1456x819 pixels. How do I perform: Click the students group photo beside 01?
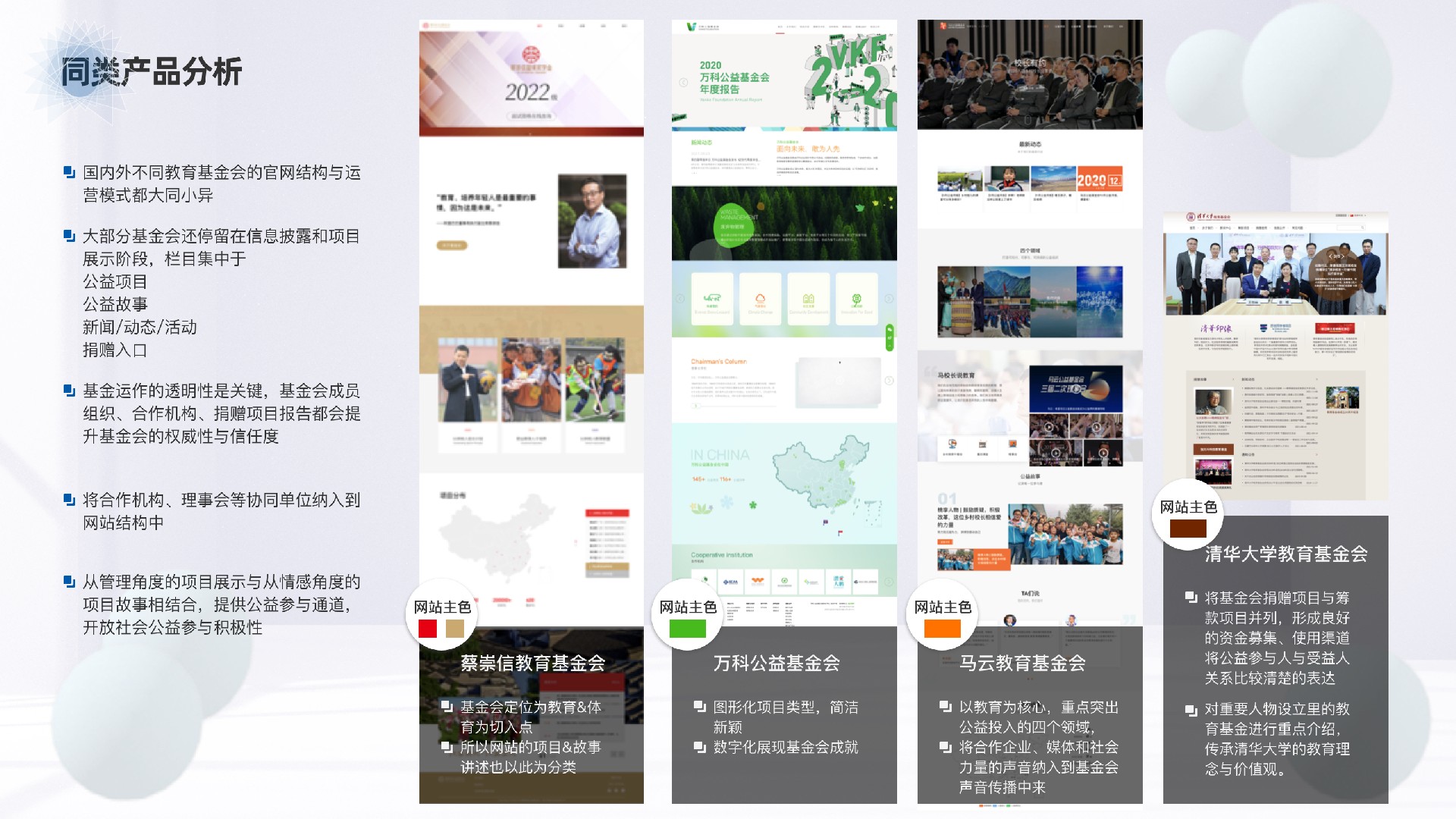(x=1065, y=534)
